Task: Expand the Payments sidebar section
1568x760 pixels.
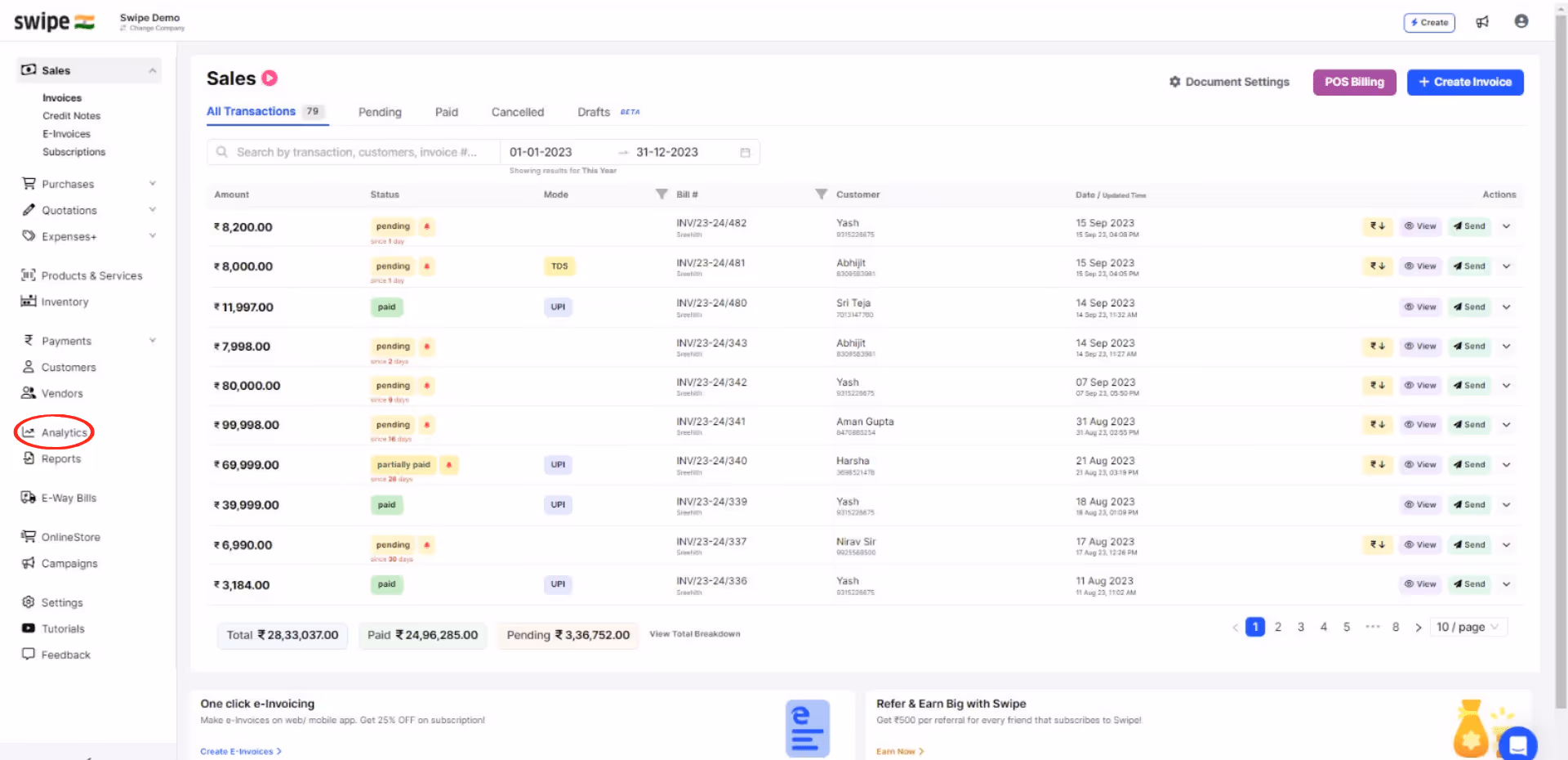Action: tap(152, 340)
